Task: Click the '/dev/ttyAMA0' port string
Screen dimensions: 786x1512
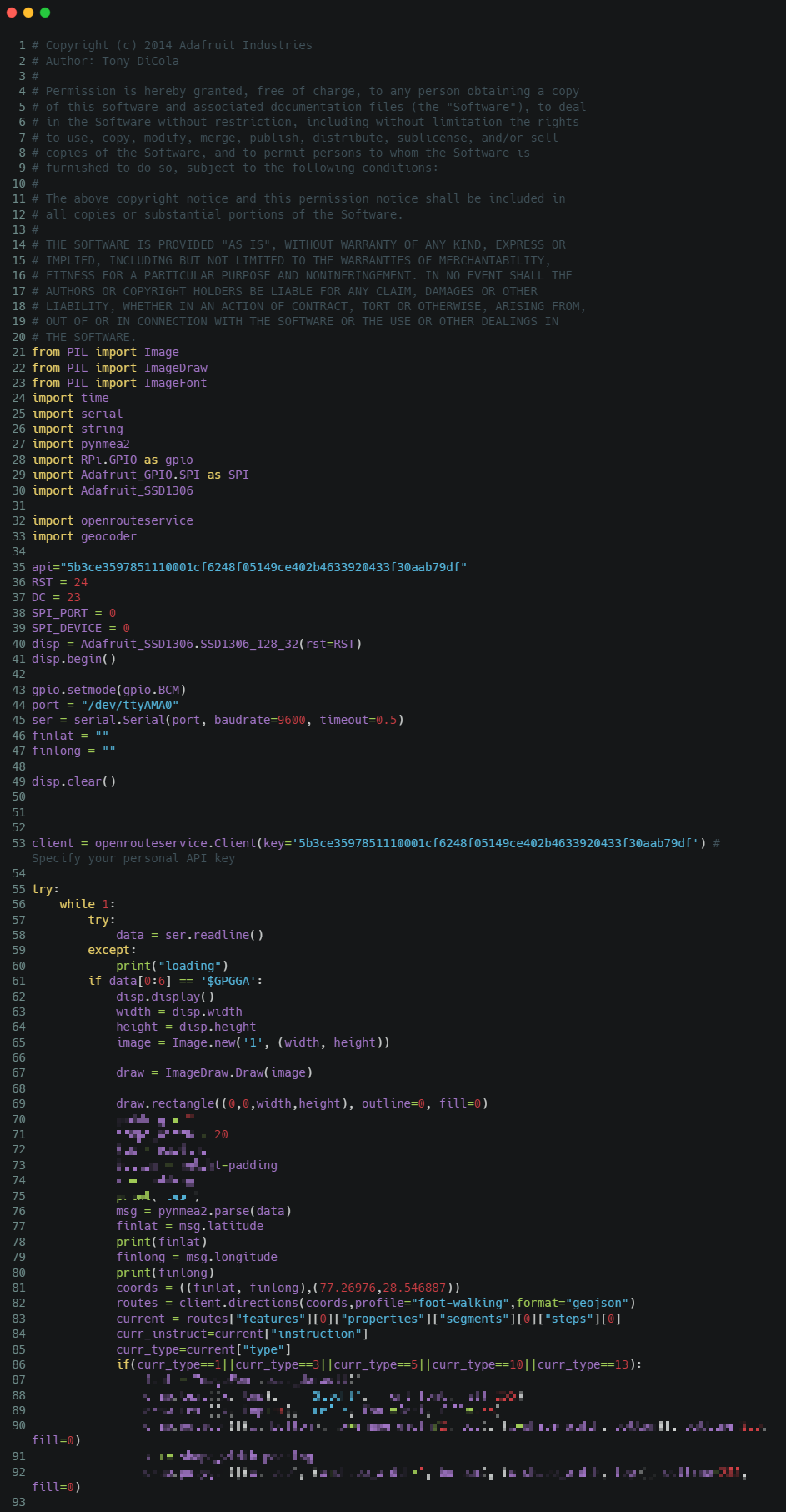Action: pos(130,705)
